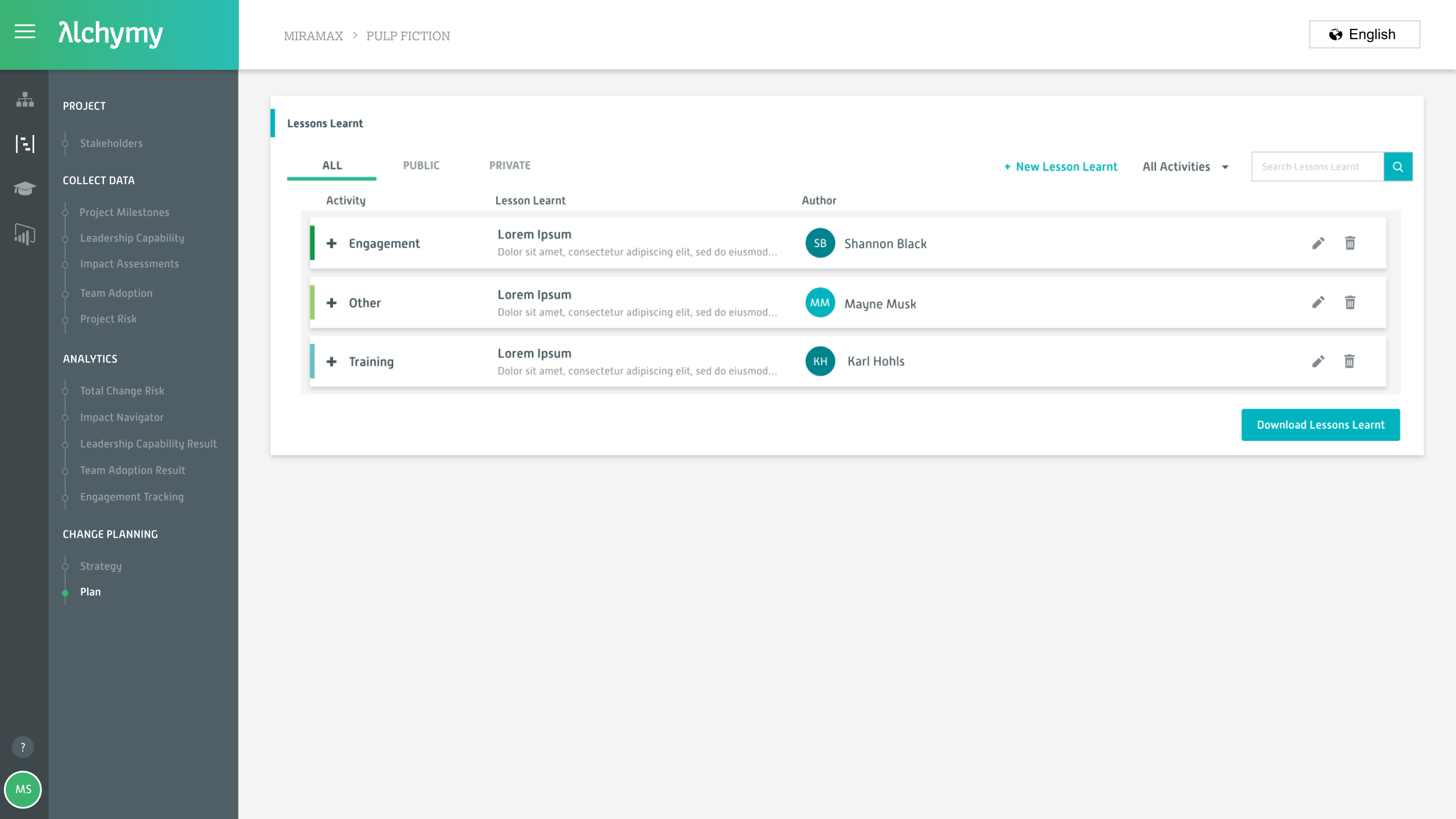The width and height of the screenshot is (1456, 819).
Task: Go to Impact Navigator in the sidebar
Action: (122, 417)
